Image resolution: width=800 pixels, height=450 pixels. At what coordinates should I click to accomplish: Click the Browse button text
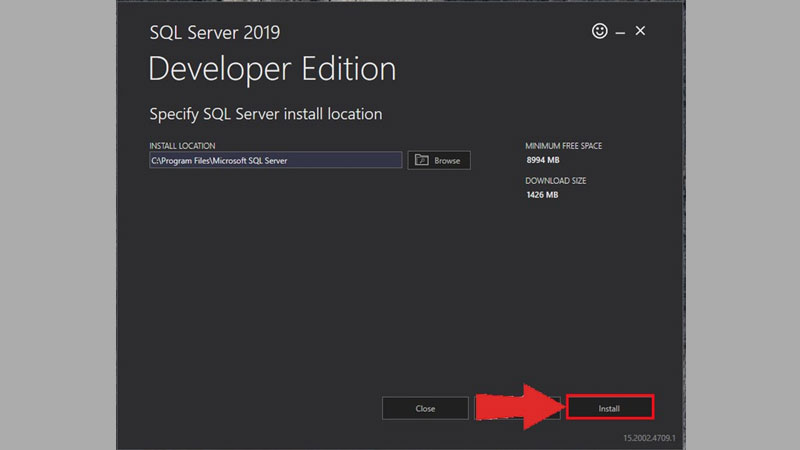(x=447, y=160)
